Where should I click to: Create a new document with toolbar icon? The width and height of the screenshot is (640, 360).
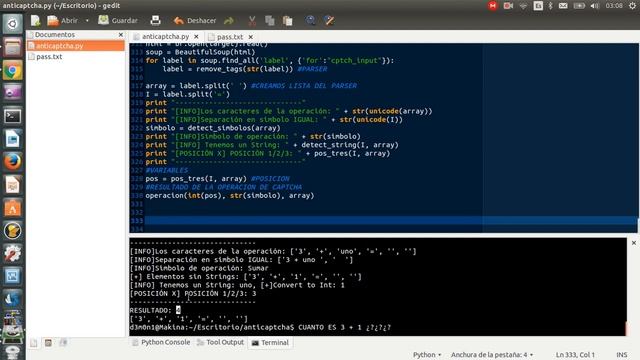pyautogui.click(x=36, y=20)
